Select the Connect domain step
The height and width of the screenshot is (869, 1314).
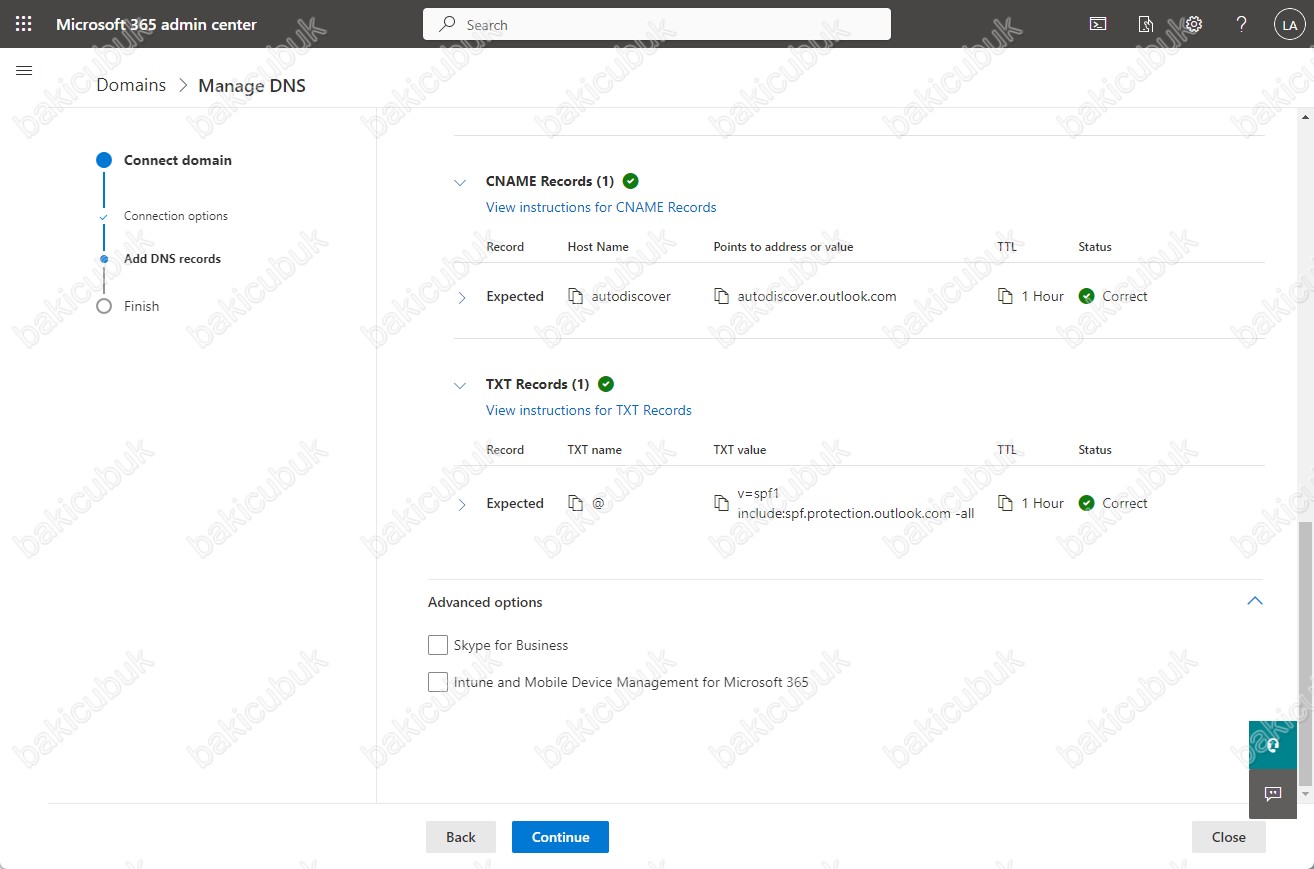pyautogui.click(x=178, y=160)
